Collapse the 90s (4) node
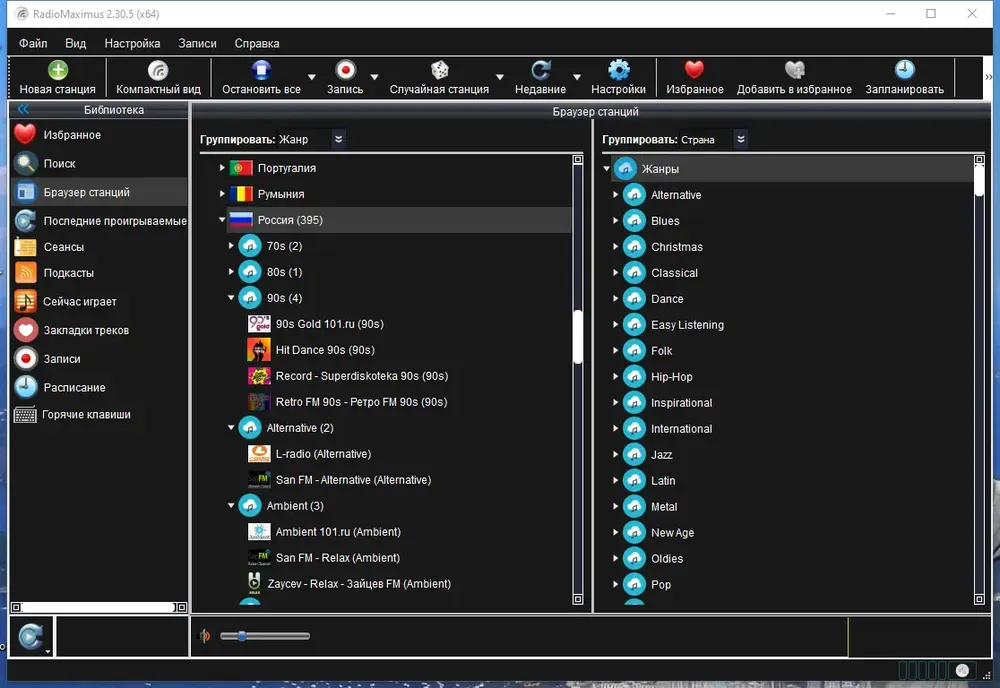The height and width of the screenshot is (688, 1000). pyautogui.click(x=231, y=298)
